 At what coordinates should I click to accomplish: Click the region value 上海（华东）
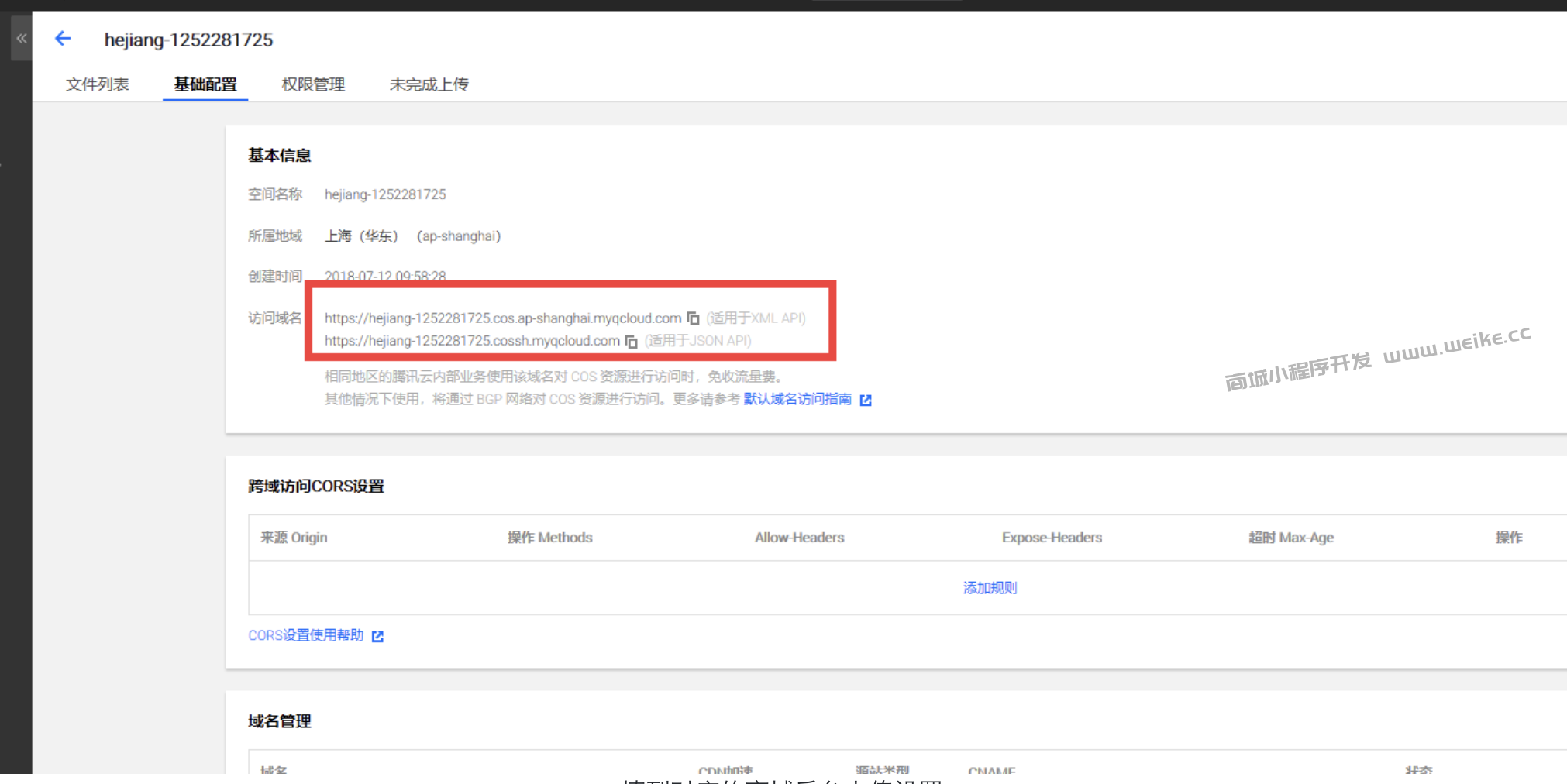(x=361, y=236)
